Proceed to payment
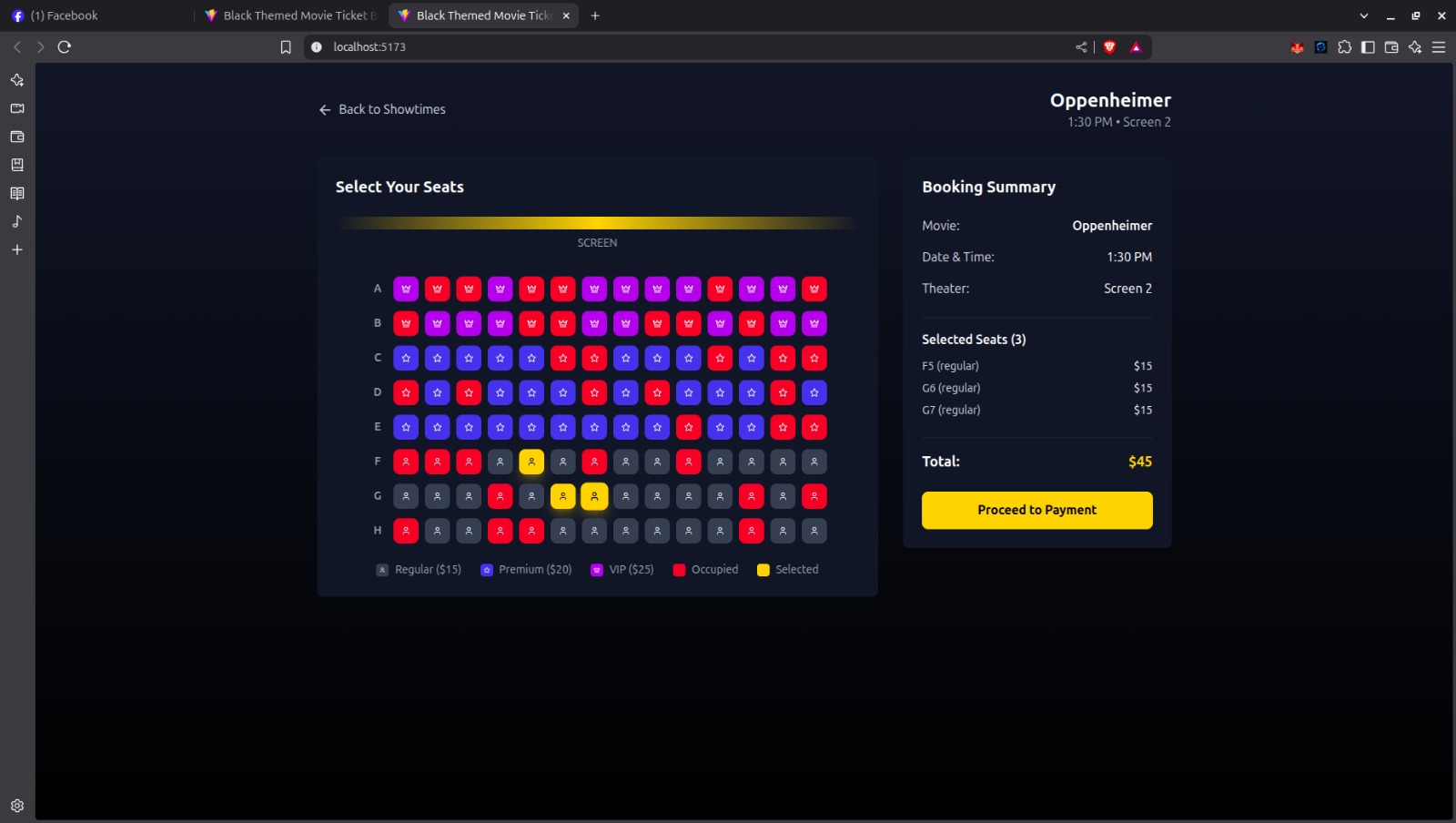Image resolution: width=1456 pixels, height=823 pixels. tap(1037, 510)
